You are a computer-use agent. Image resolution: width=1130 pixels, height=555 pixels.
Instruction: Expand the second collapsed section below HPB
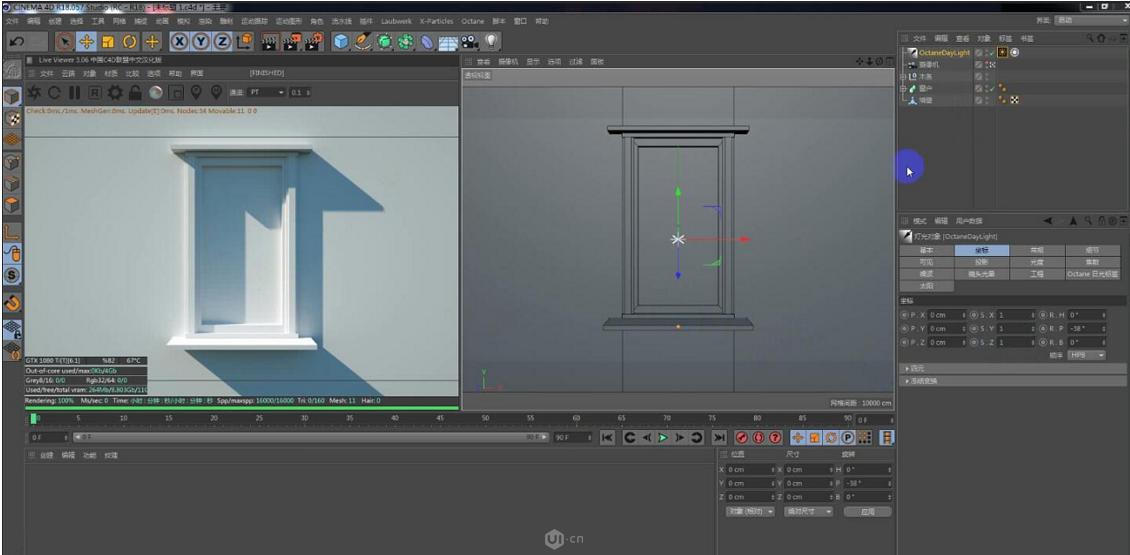point(1012,381)
